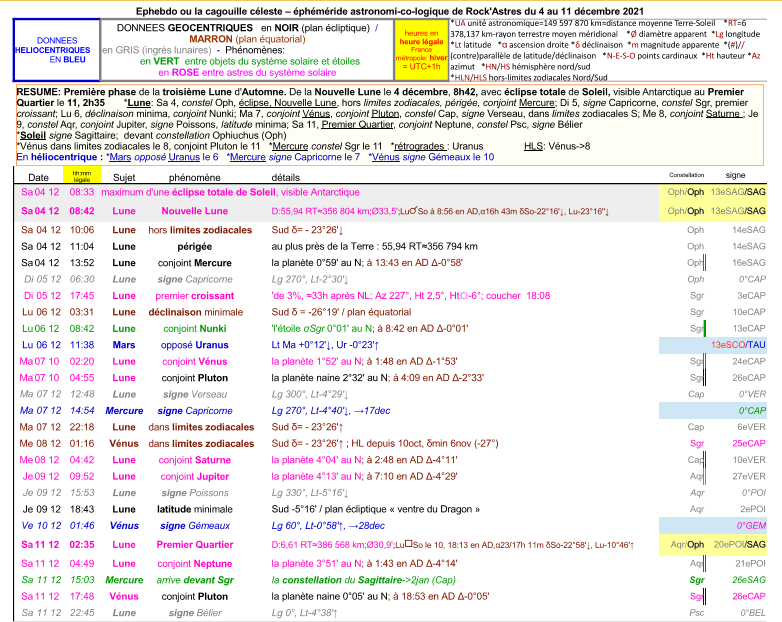
Task: Select the 'Date' column header
Action: (38, 178)
